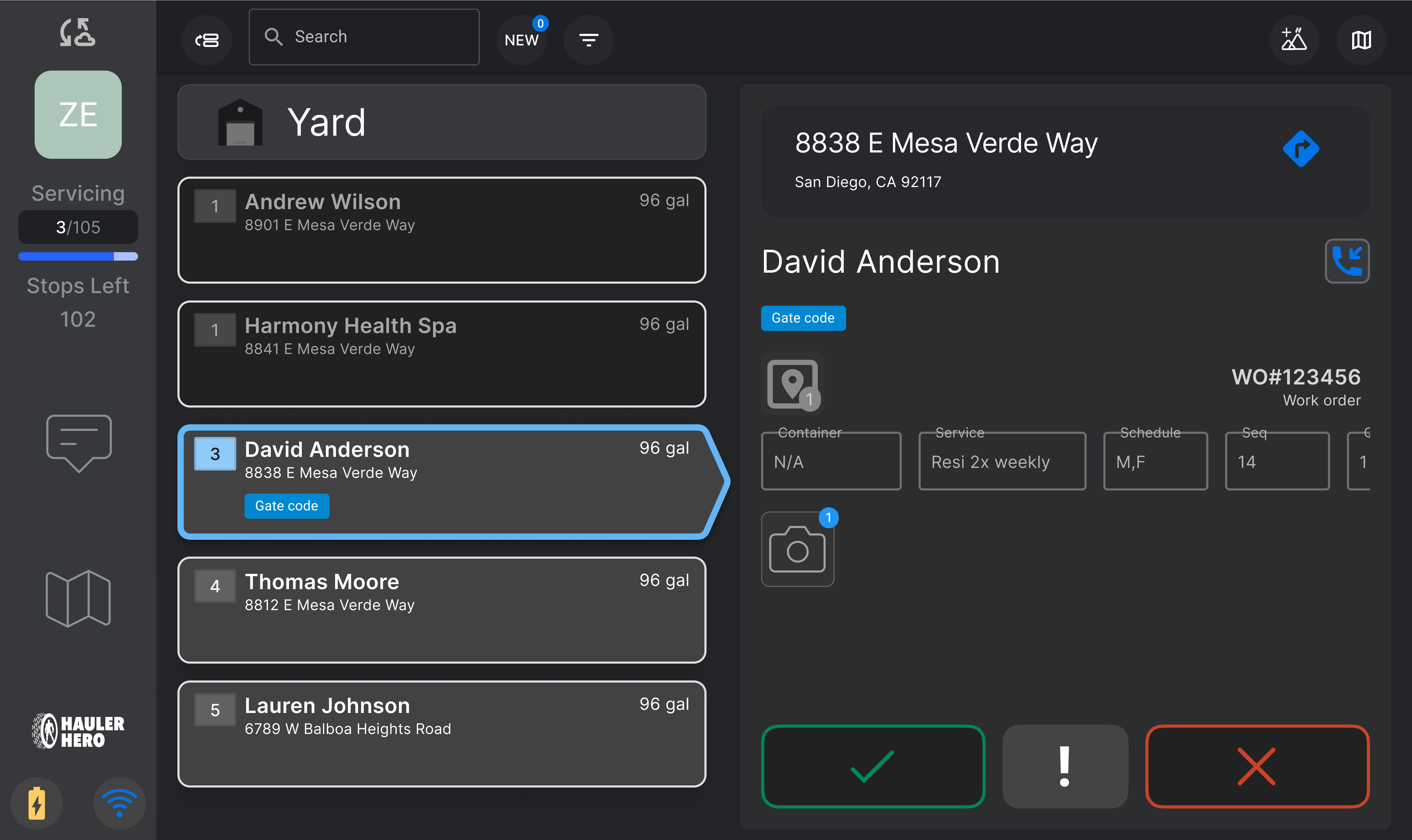Click the route list reorder icon

(x=207, y=40)
